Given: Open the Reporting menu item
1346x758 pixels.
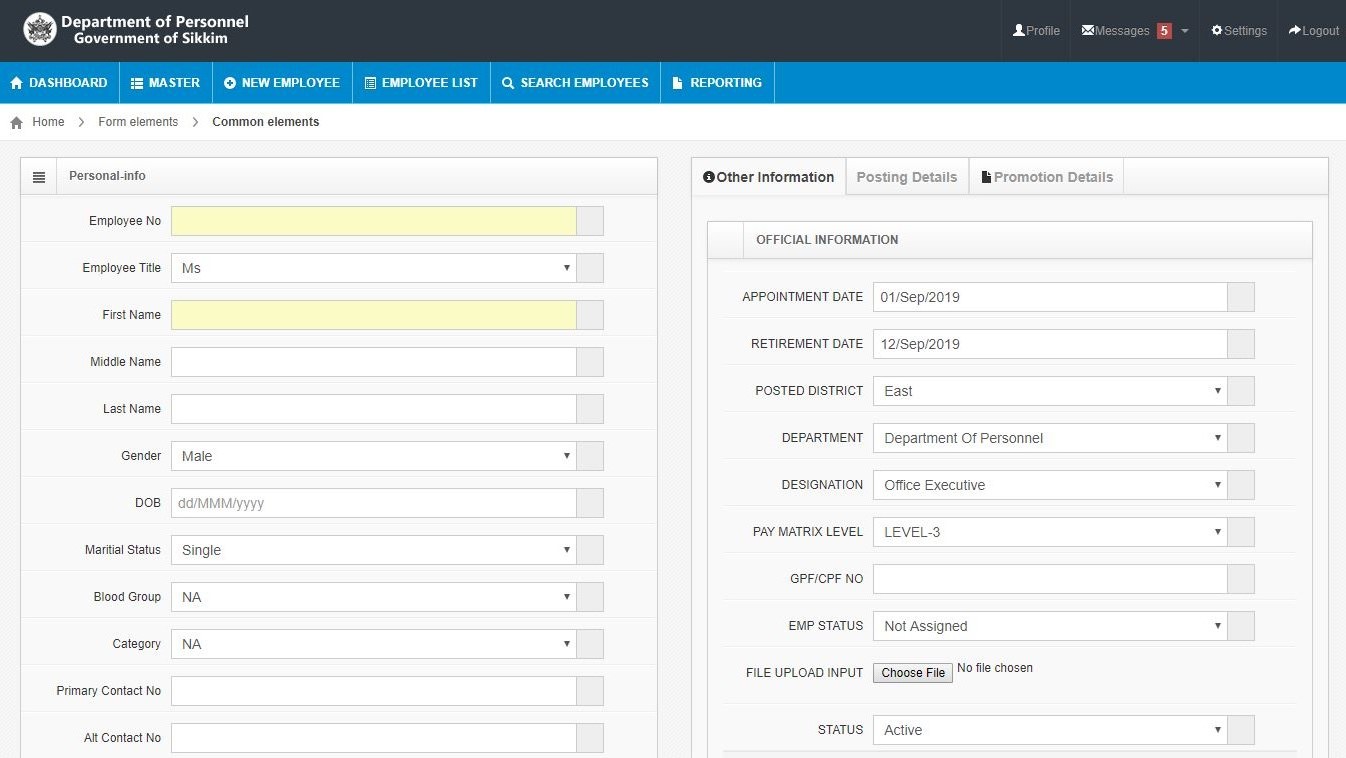Looking at the screenshot, I should point(717,83).
